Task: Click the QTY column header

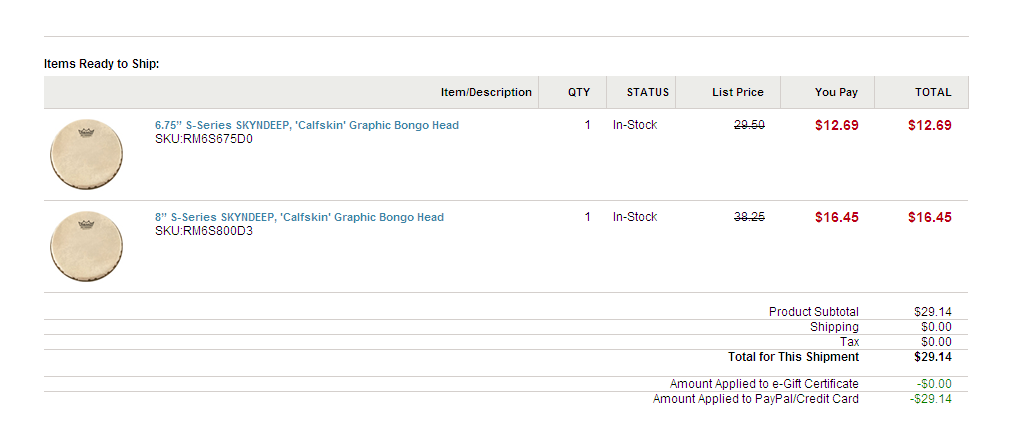Action: (579, 92)
